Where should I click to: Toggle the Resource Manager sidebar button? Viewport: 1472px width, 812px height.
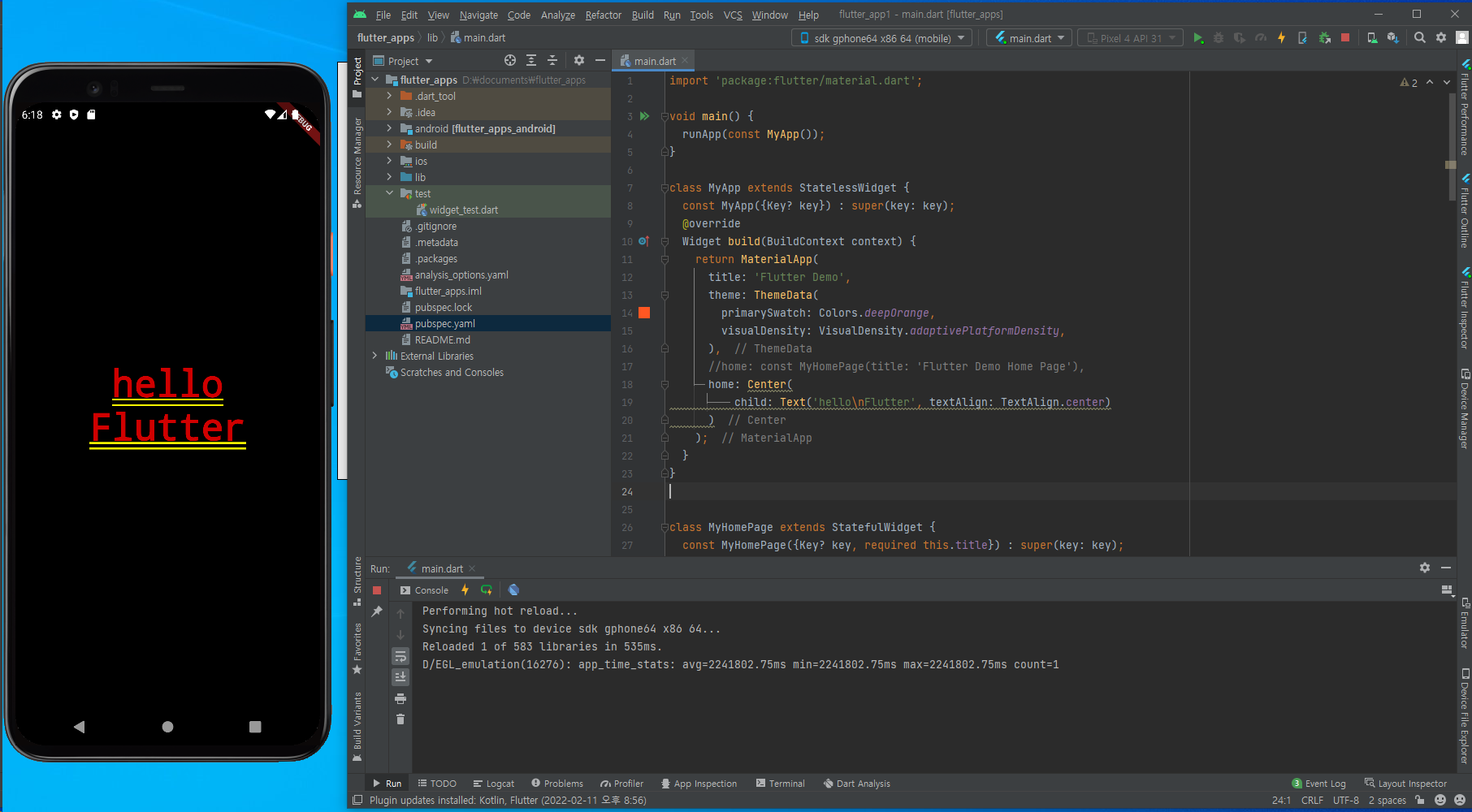click(x=357, y=163)
